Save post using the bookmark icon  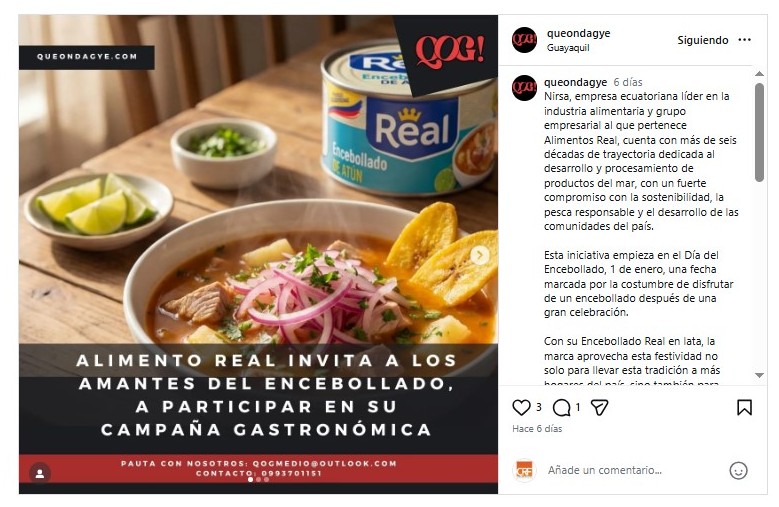click(744, 408)
